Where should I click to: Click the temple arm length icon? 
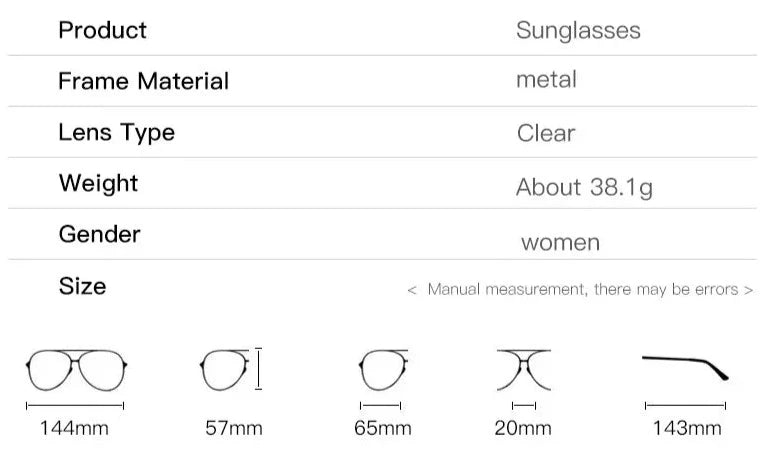coord(685,367)
